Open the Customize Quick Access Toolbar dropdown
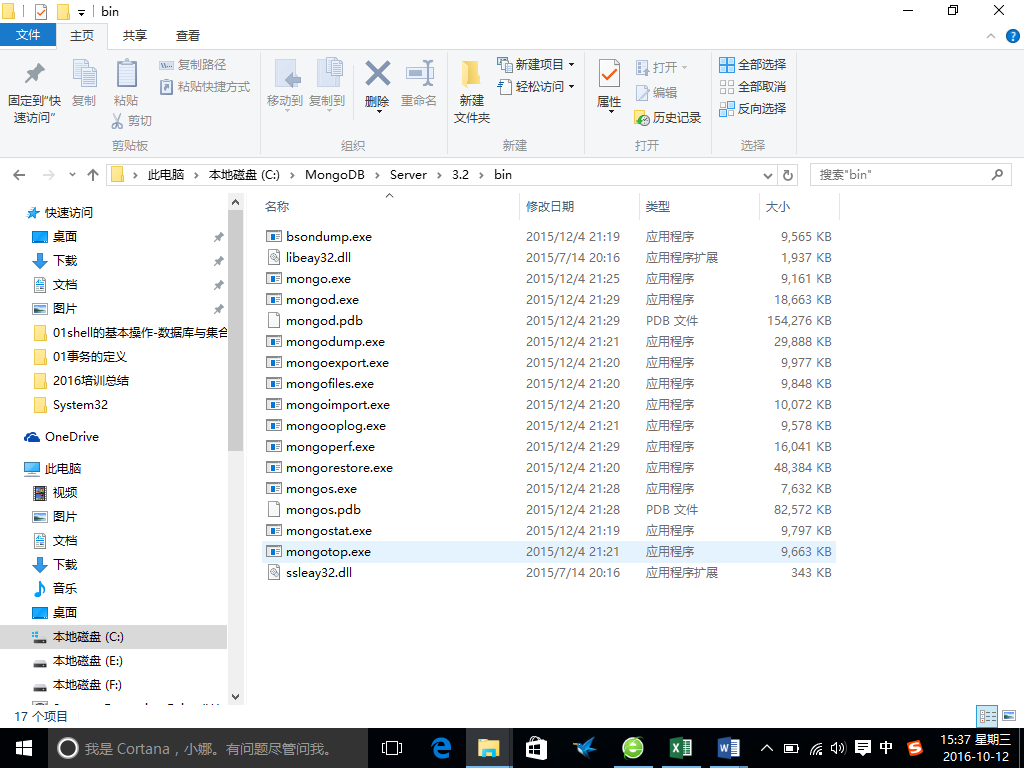The image size is (1024, 768). 81,12
